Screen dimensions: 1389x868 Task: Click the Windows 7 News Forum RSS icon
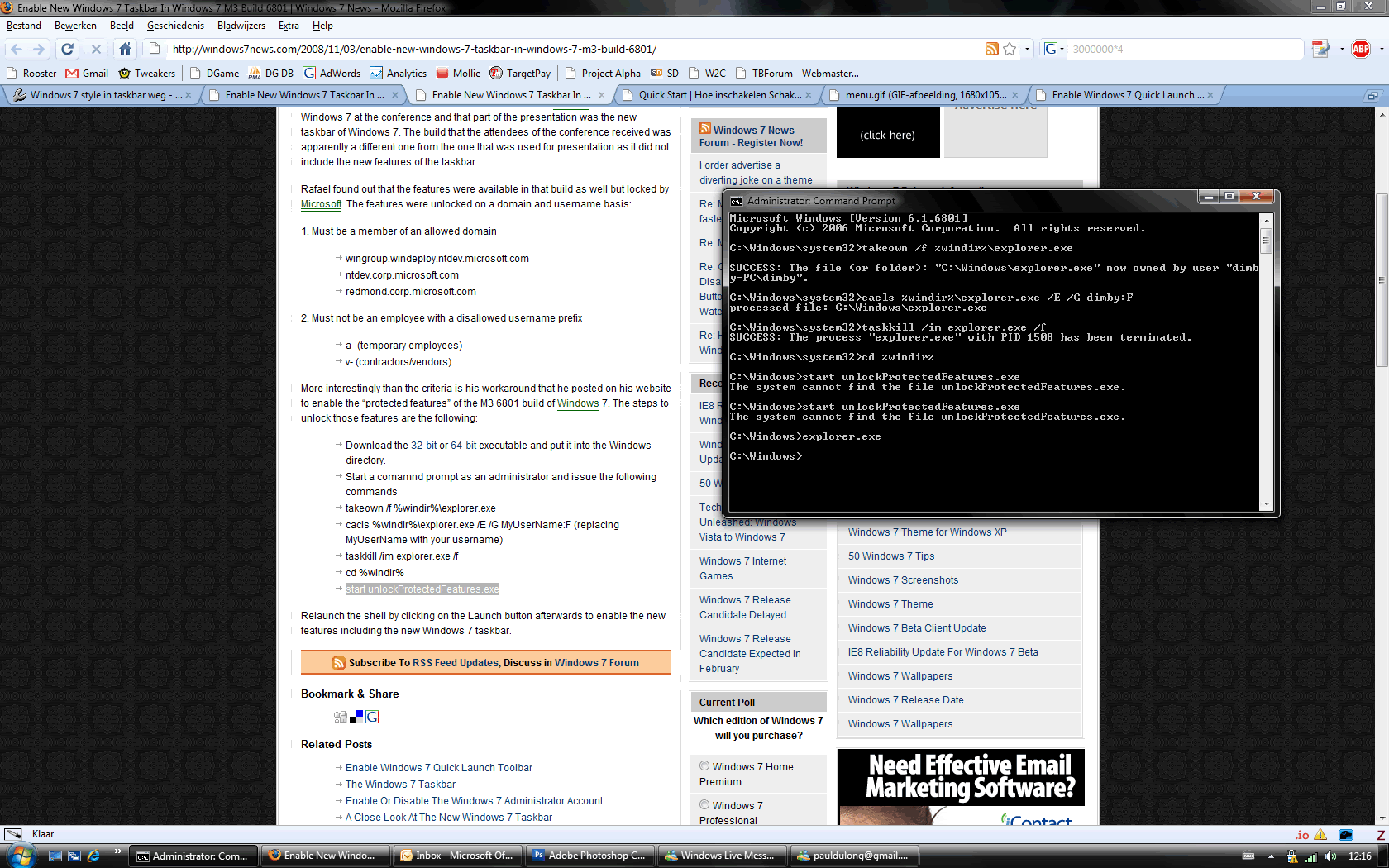pyautogui.click(x=705, y=128)
